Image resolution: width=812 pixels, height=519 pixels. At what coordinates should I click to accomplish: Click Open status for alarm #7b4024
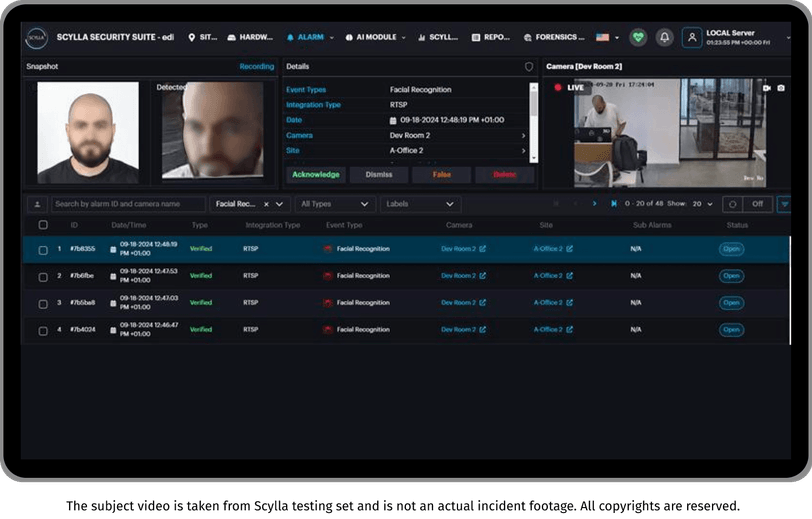click(x=731, y=330)
